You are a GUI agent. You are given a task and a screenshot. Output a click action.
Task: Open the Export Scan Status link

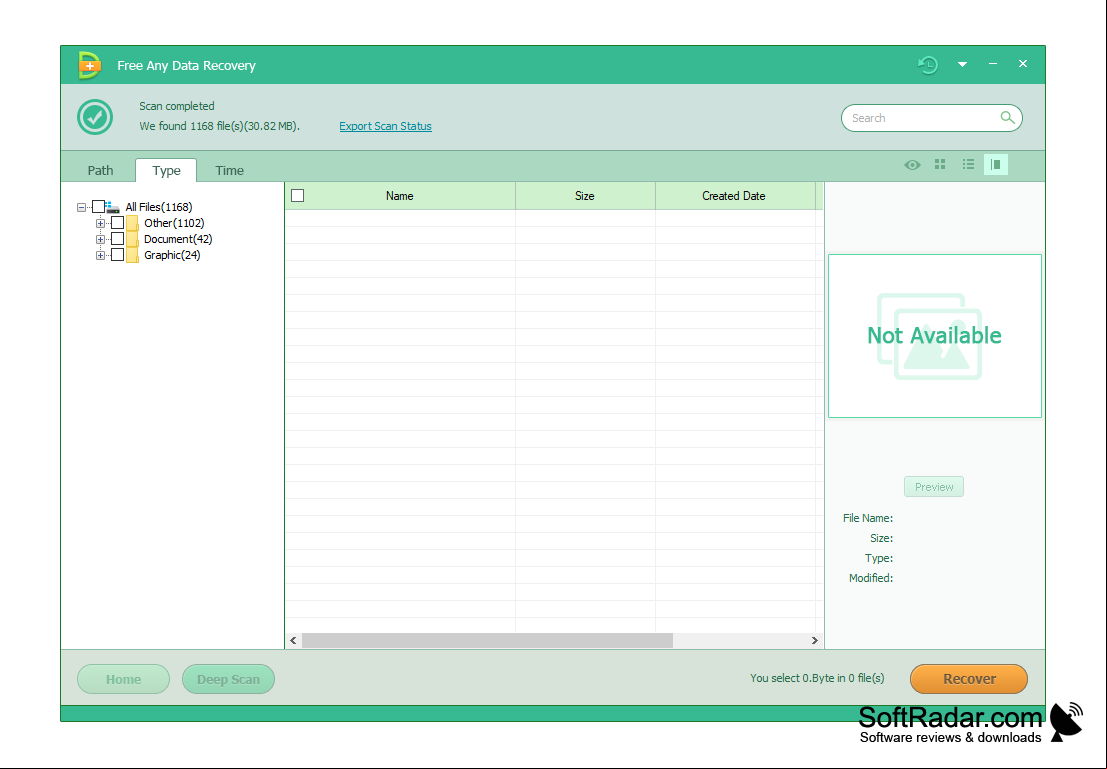click(x=385, y=126)
